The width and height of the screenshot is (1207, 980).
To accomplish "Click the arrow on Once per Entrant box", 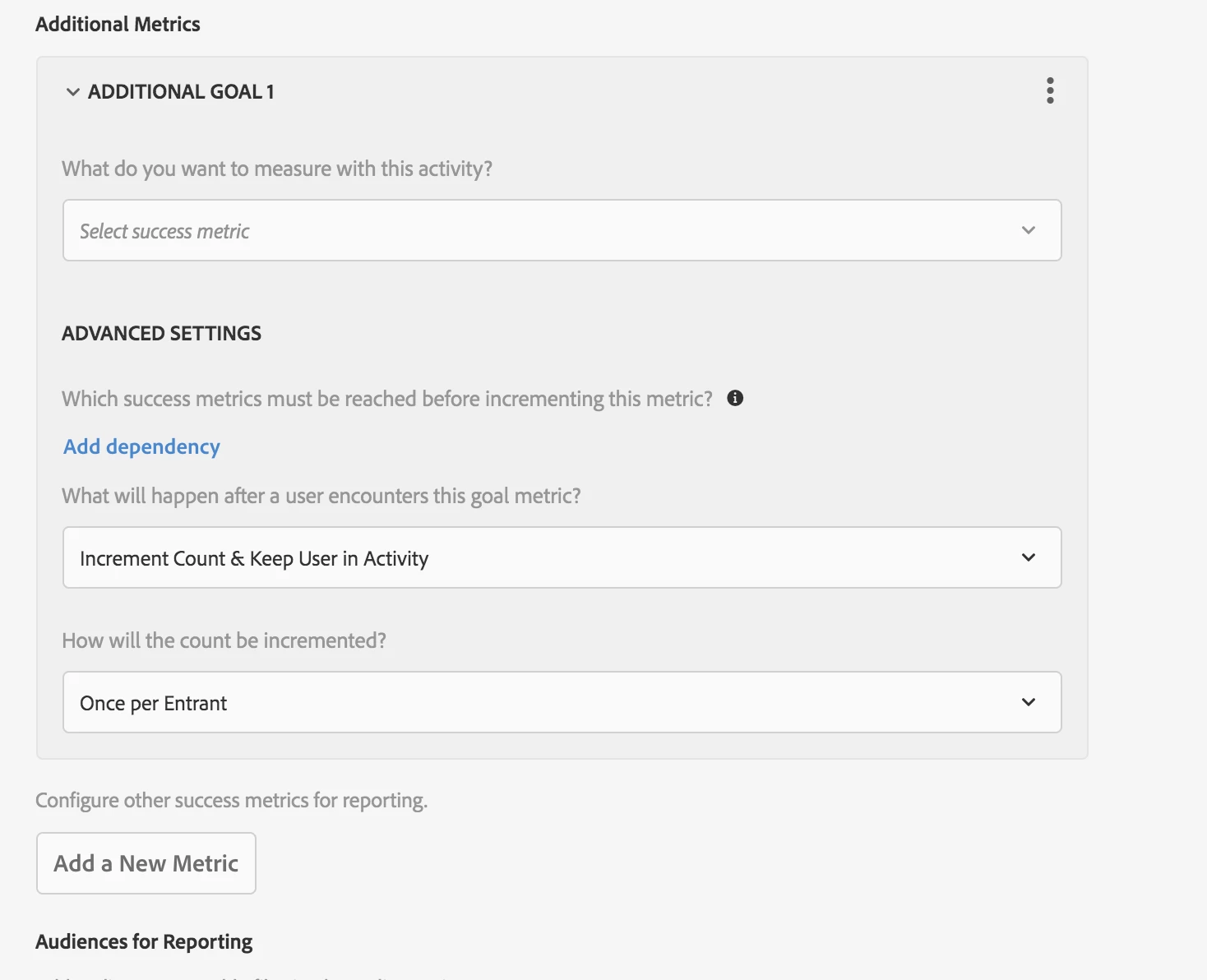I will tap(1028, 703).
